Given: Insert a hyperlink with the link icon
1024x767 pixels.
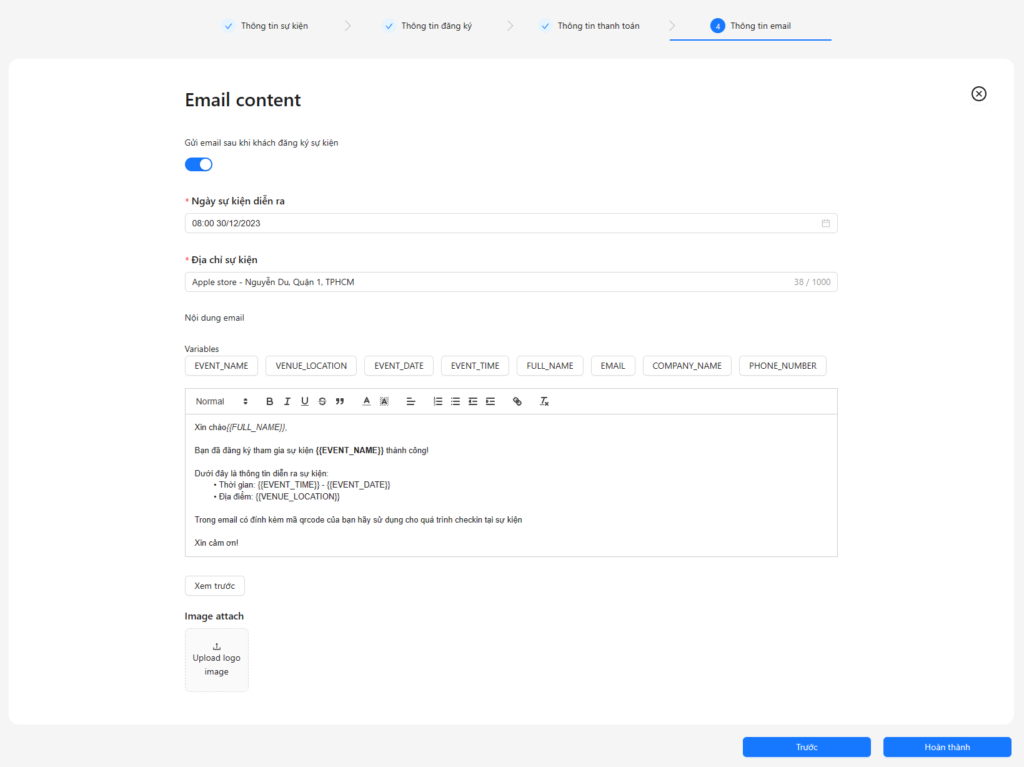Looking at the screenshot, I should pos(517,401).
